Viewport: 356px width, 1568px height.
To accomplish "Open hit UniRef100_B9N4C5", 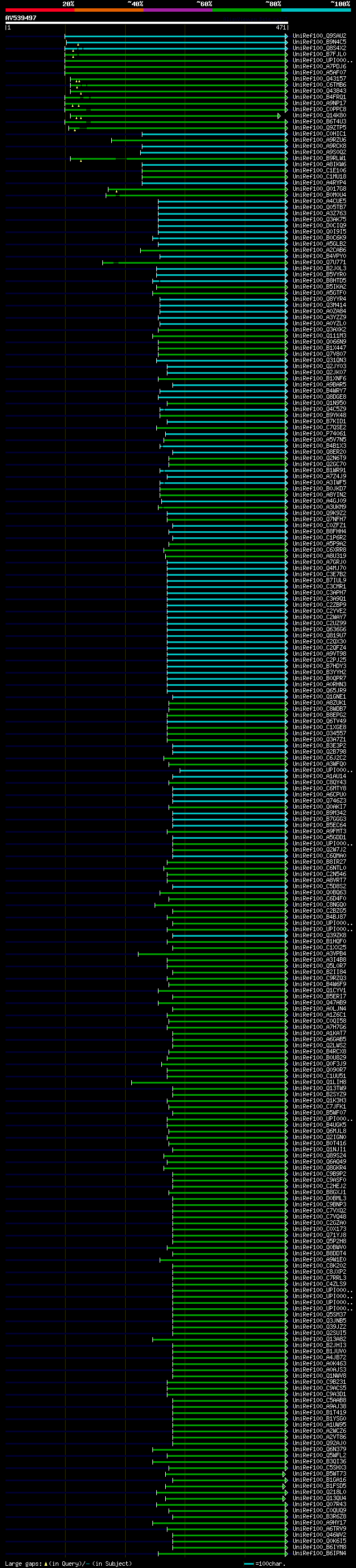I will (x=319, y=42).
